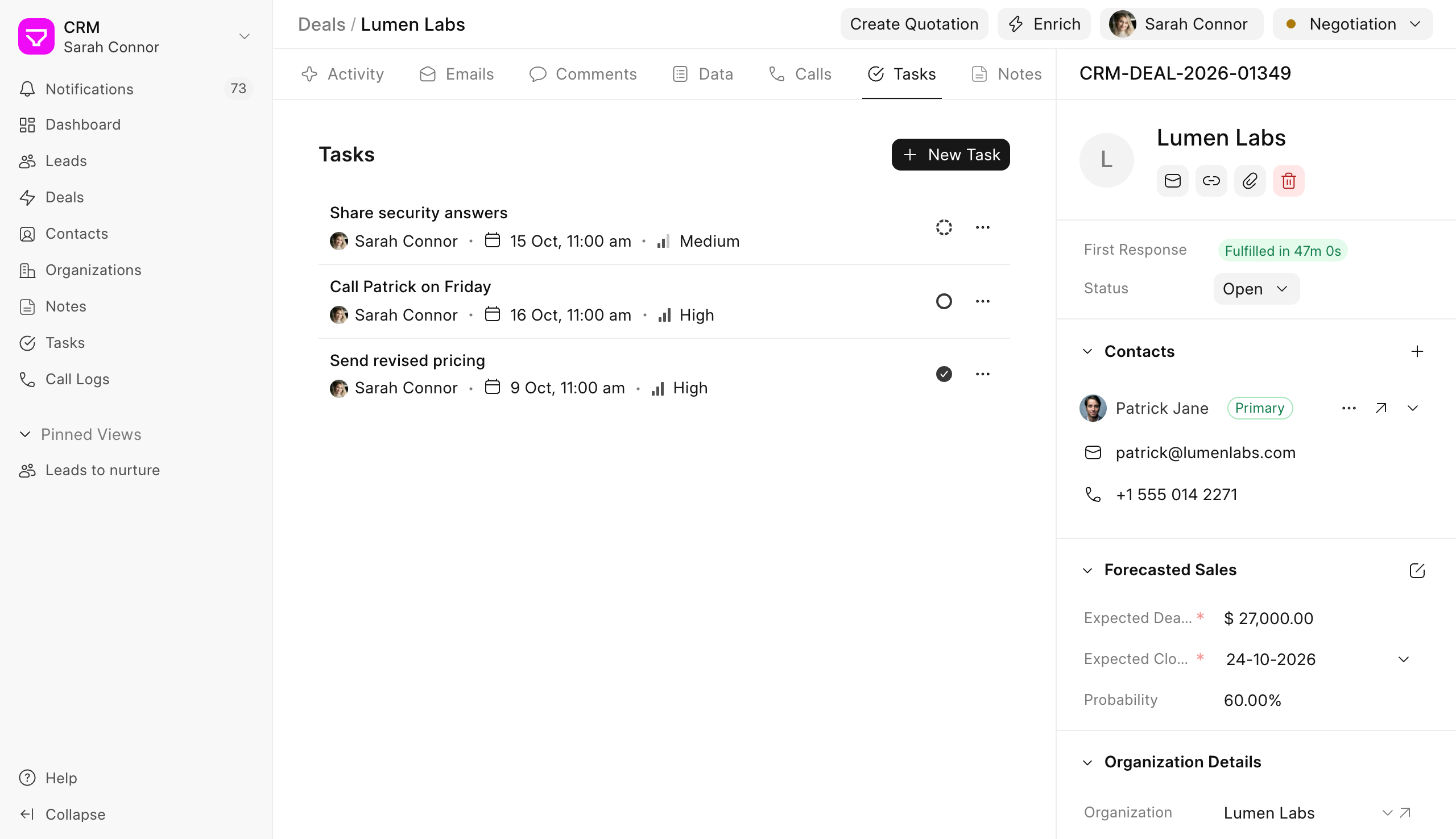The height and width of the screenshot is (839, 1456).
Task: Collapse the Organization Details section
Action: (1087, 762)
